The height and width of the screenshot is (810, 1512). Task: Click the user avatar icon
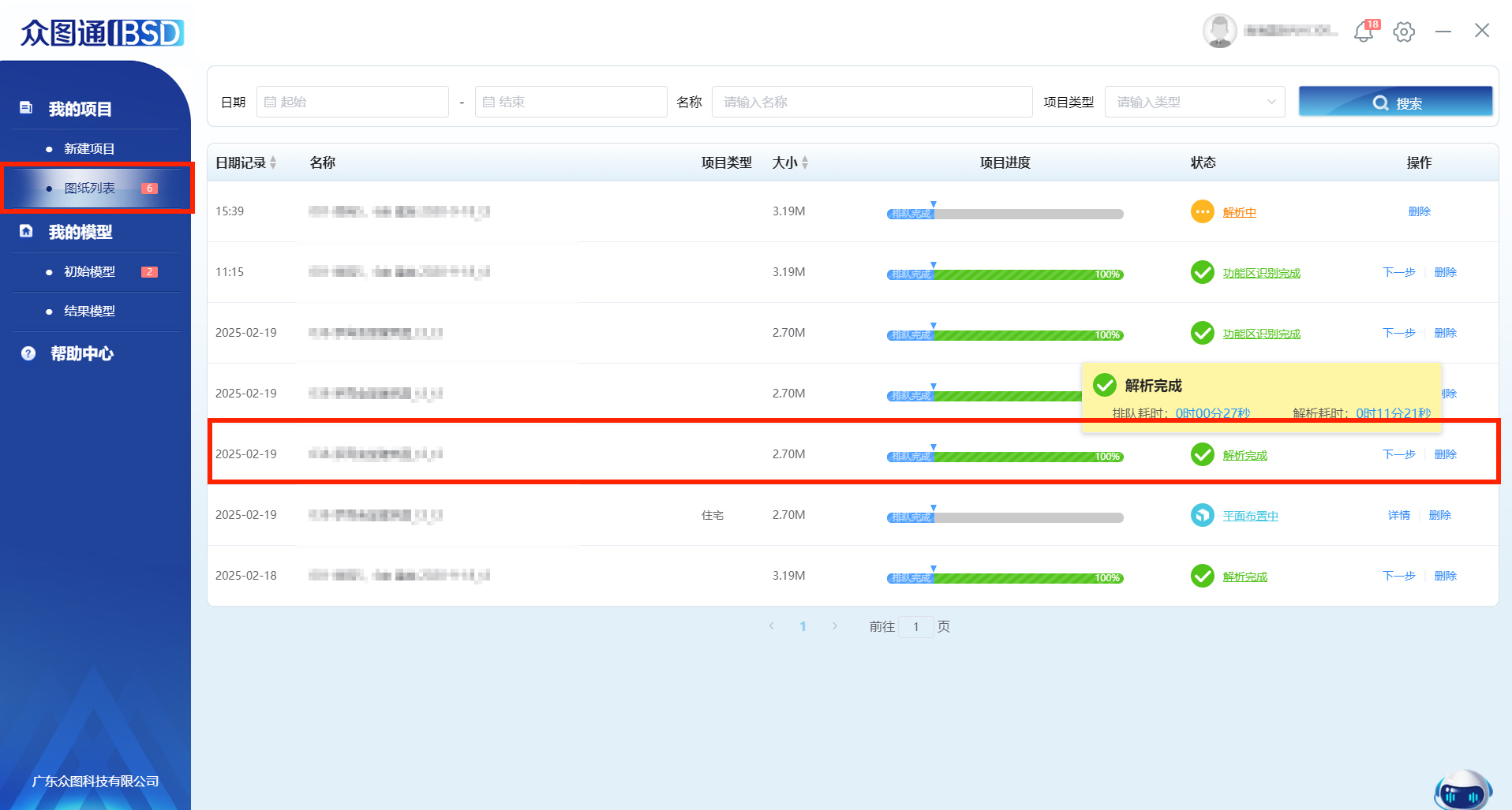(1219, 32)
